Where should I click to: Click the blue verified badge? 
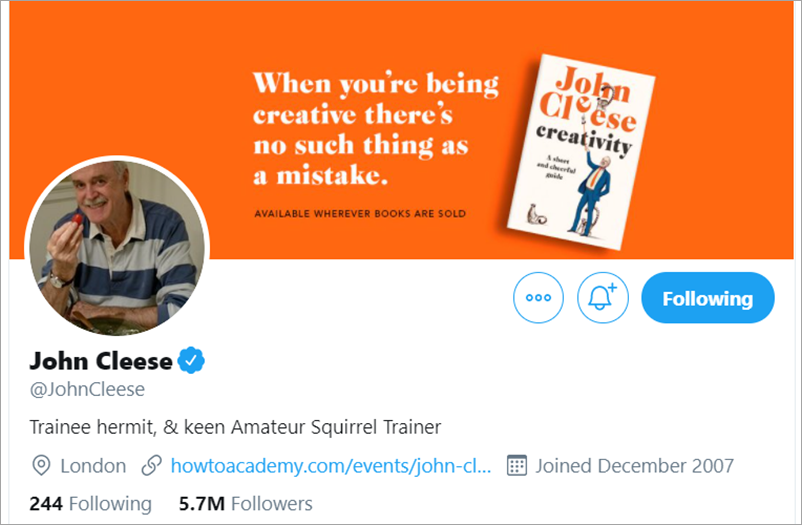[192, 360]
